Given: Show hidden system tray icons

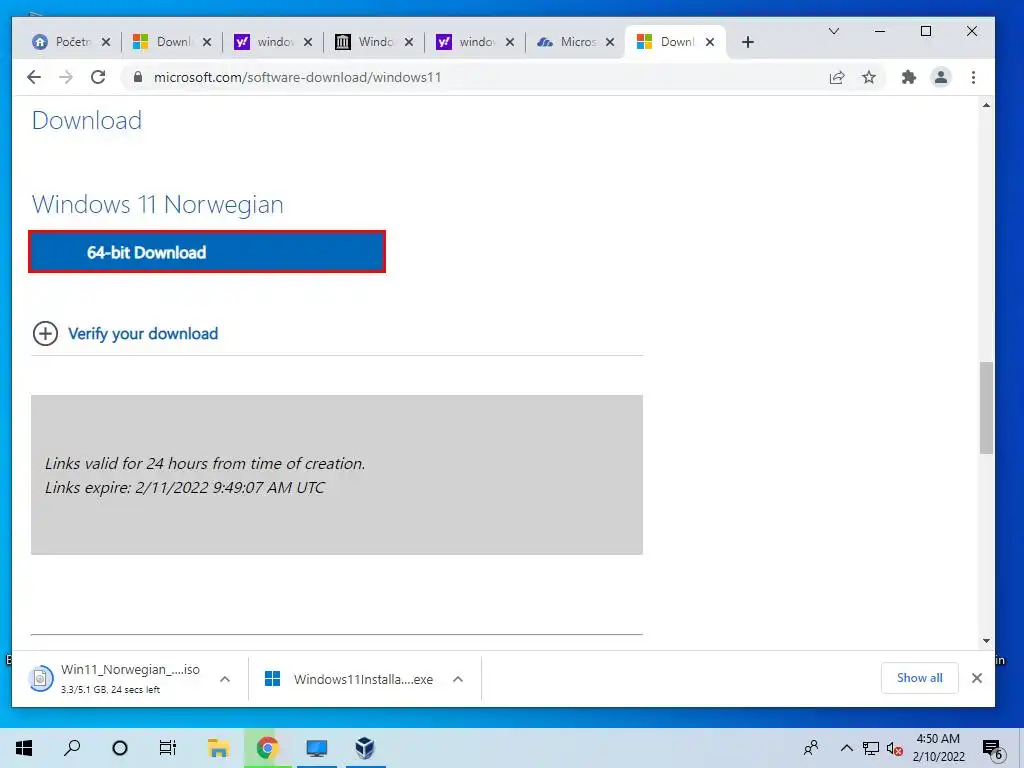Looking at the screenshot, I should [x=846, y=748].
